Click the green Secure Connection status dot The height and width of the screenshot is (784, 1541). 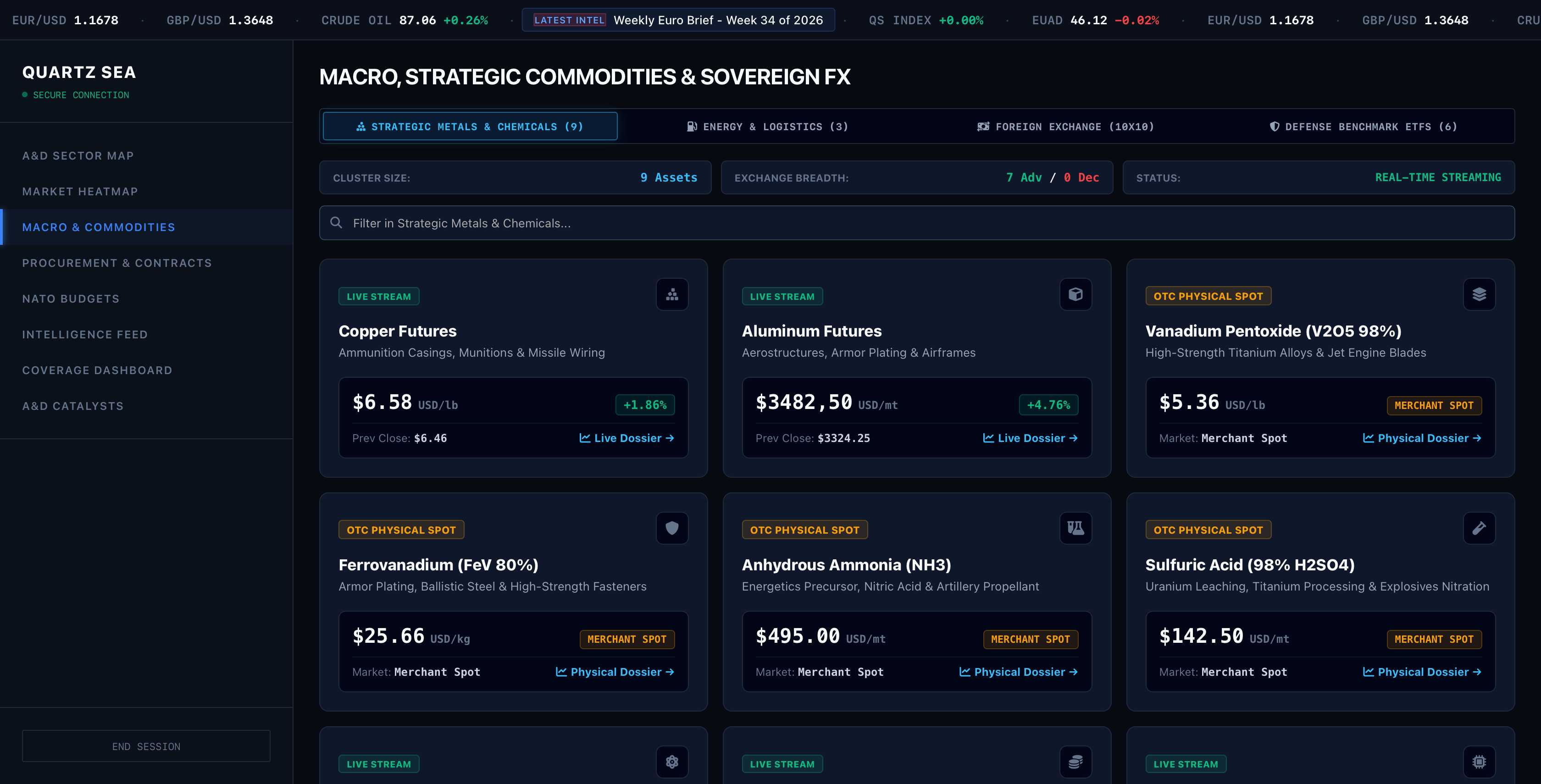[x=24, y=94]
